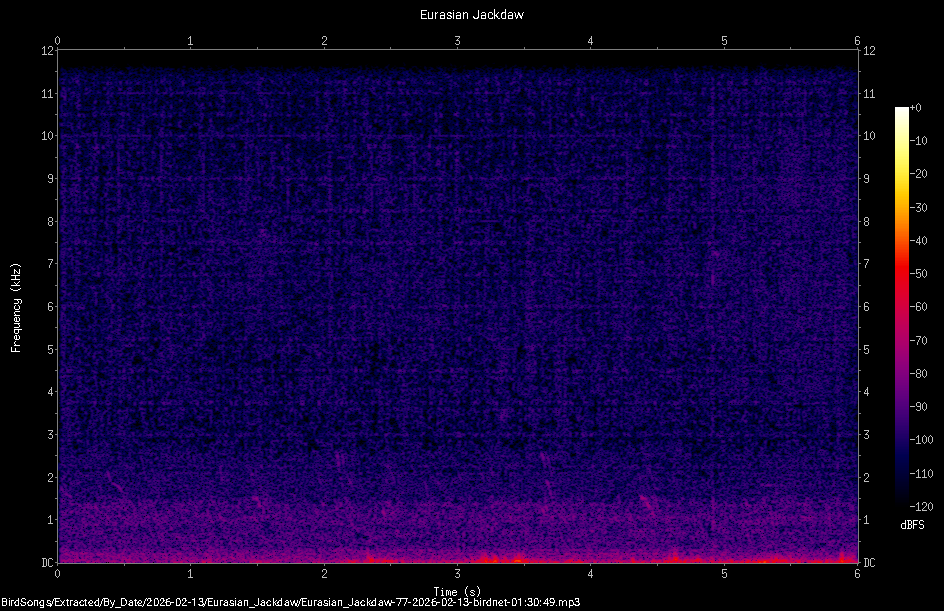944x611 pixels.
Task: Click the 6 tick on the bottom time axis
Action: point(855,574)
